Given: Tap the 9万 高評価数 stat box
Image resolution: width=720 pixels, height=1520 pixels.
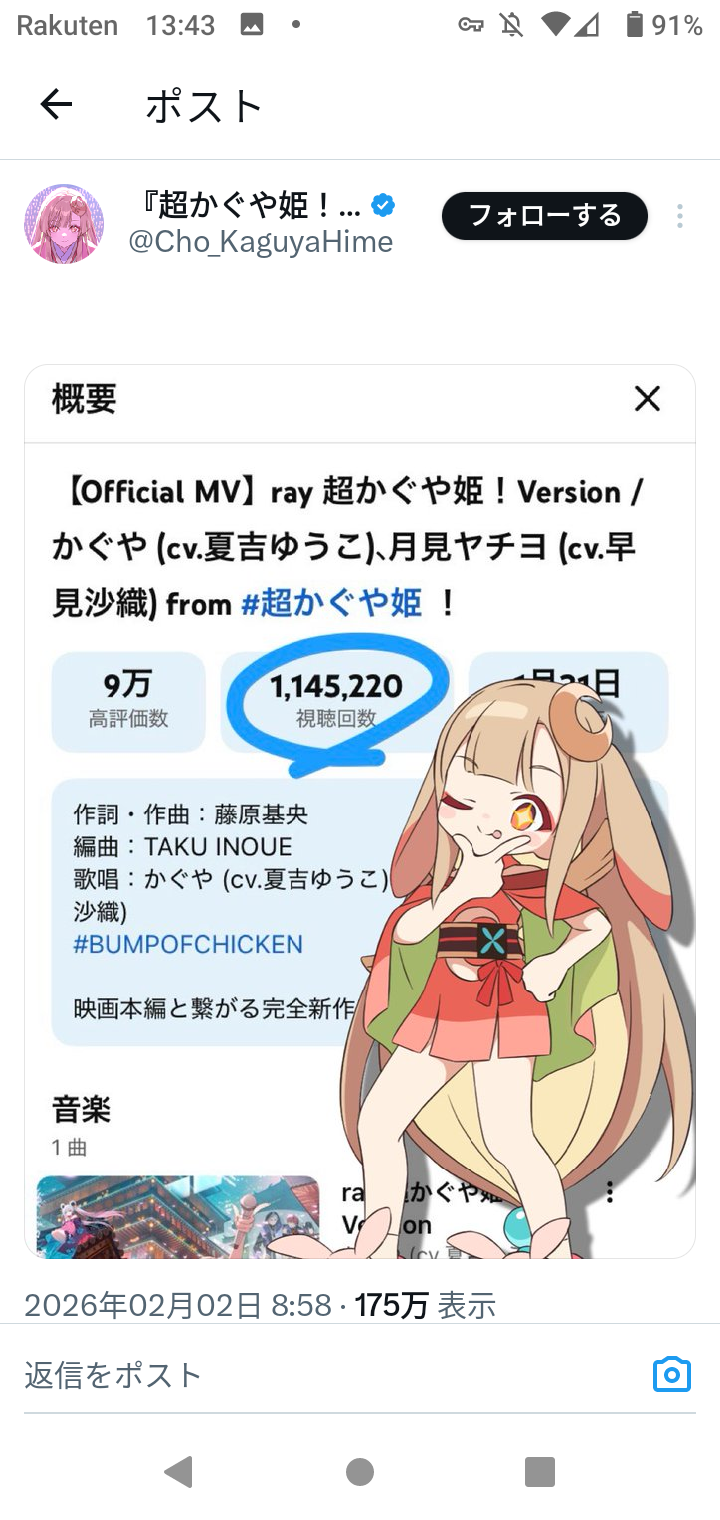Looking at the screenshot, I should [129, 700].
